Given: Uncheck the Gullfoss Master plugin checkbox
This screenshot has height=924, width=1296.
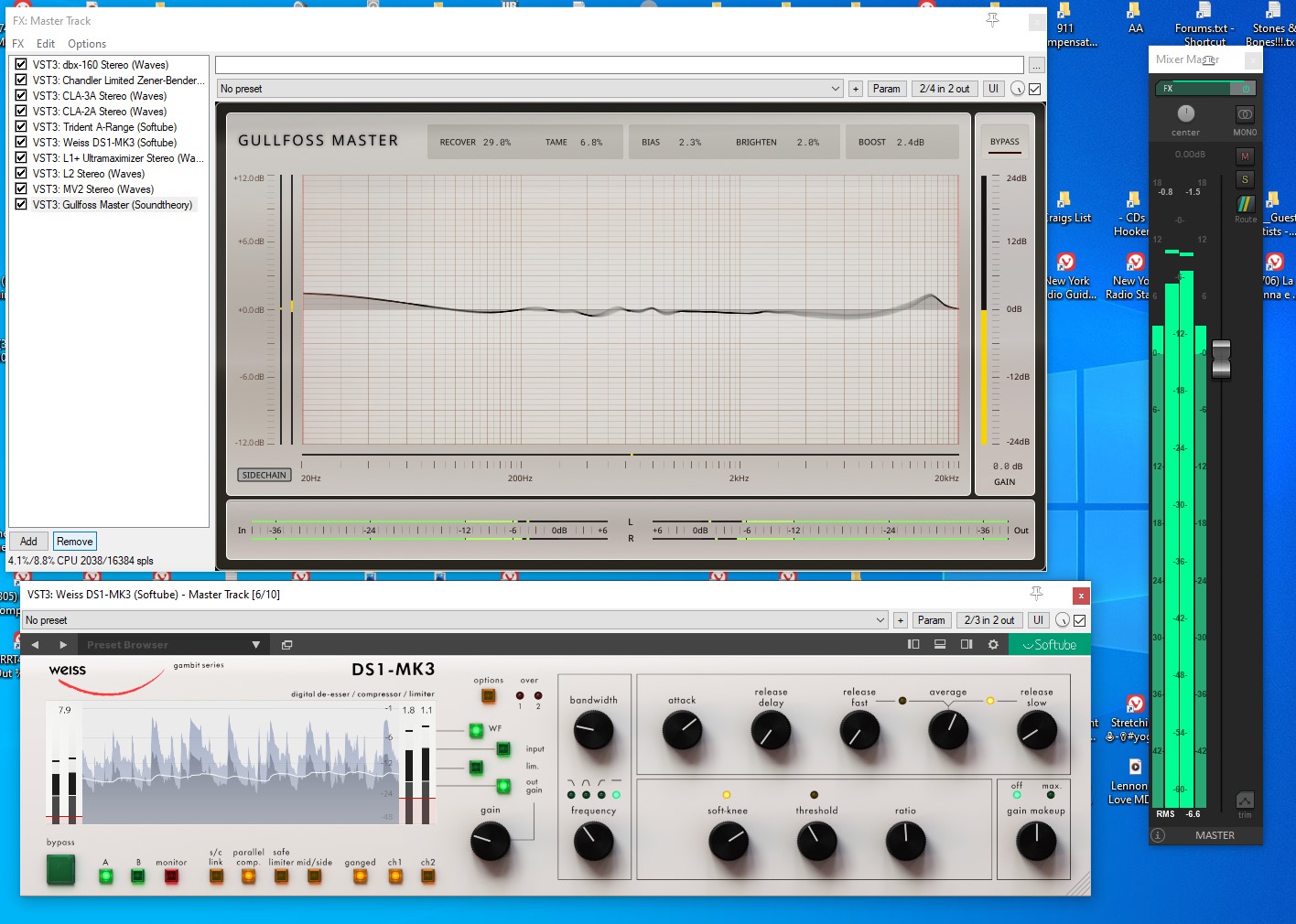Looking at the screenshot, I should click(x=20, y=205).
